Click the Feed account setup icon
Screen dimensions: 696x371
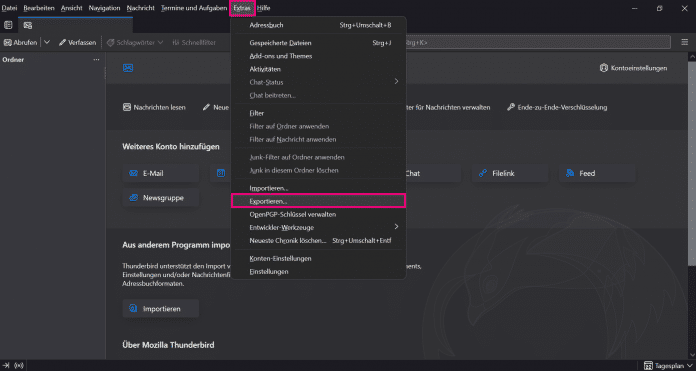pos(570,174)
